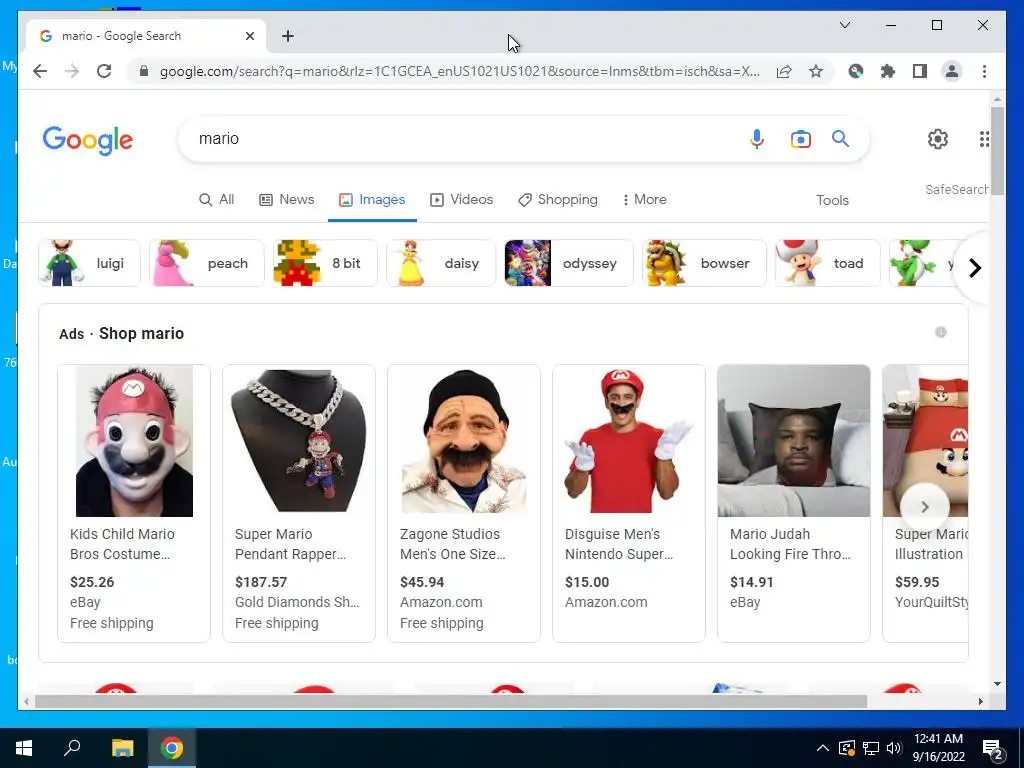Screen dimensions: 1024x768
Task: Close the mario - Google Search tab
Action: (x=249, y=36)
